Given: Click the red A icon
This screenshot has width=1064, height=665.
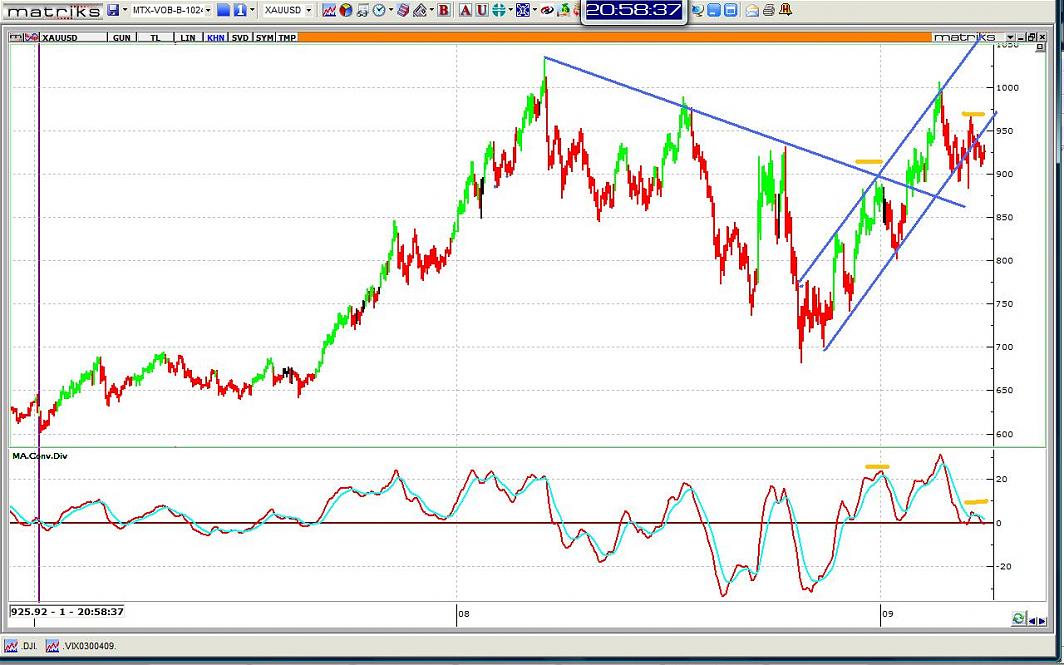Looking at the screenshot, I should pyautogui.click(x=465, y=10).
